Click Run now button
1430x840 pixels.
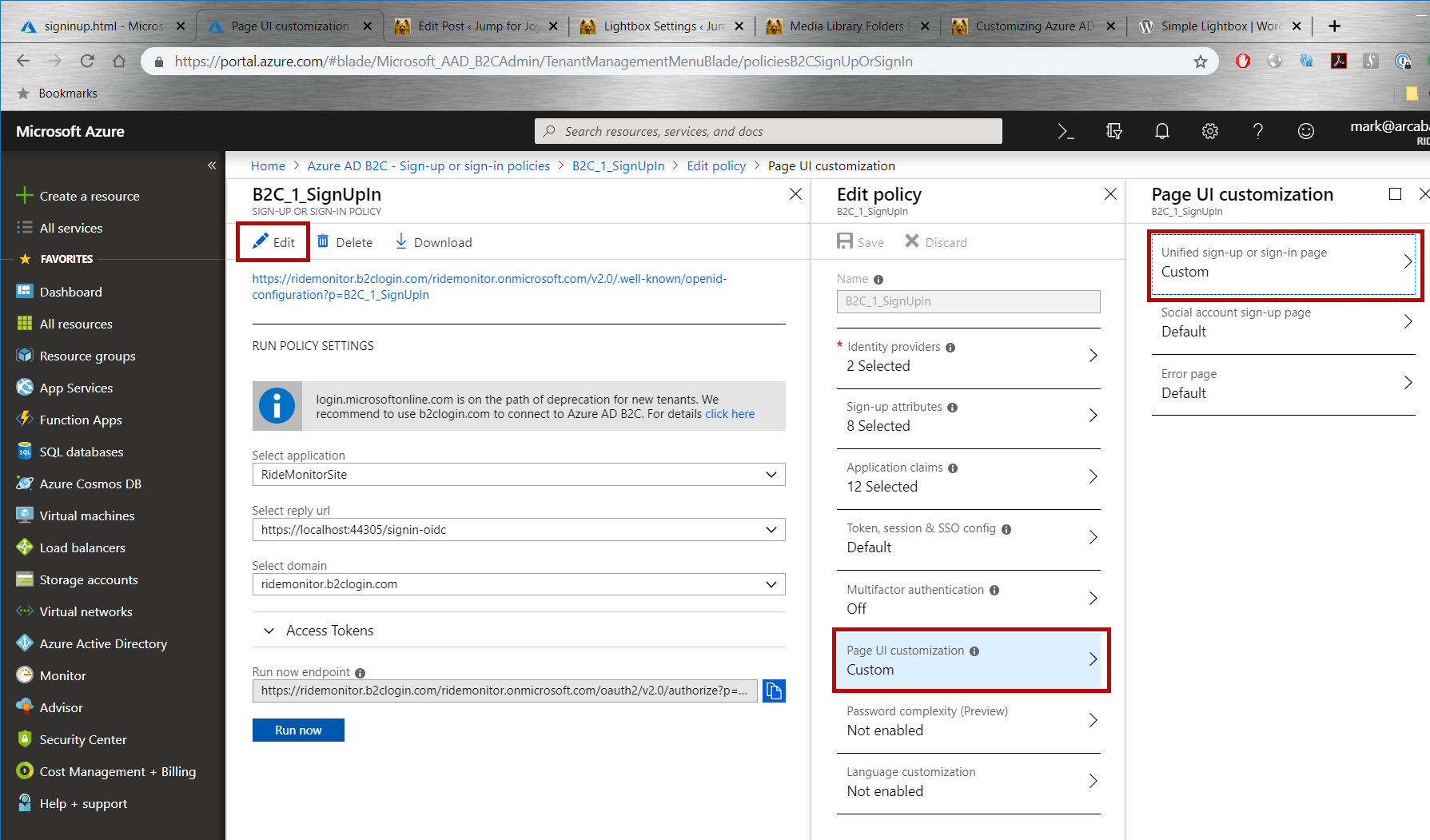[298, 730]
